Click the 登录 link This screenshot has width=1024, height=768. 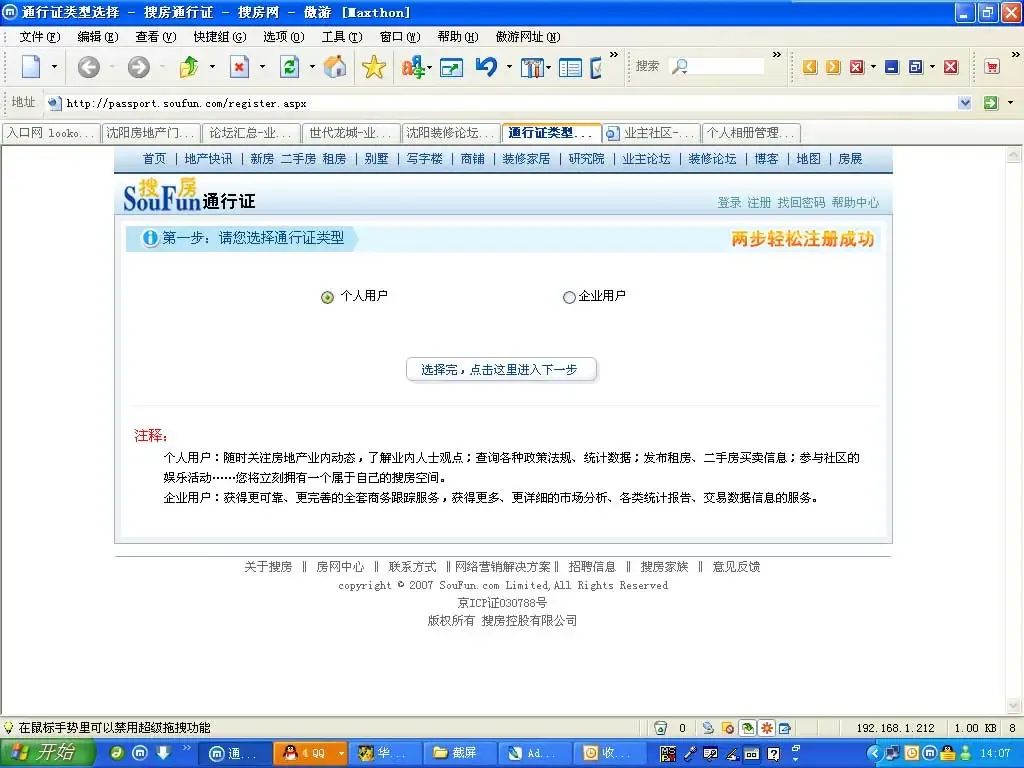click(729, 202)
